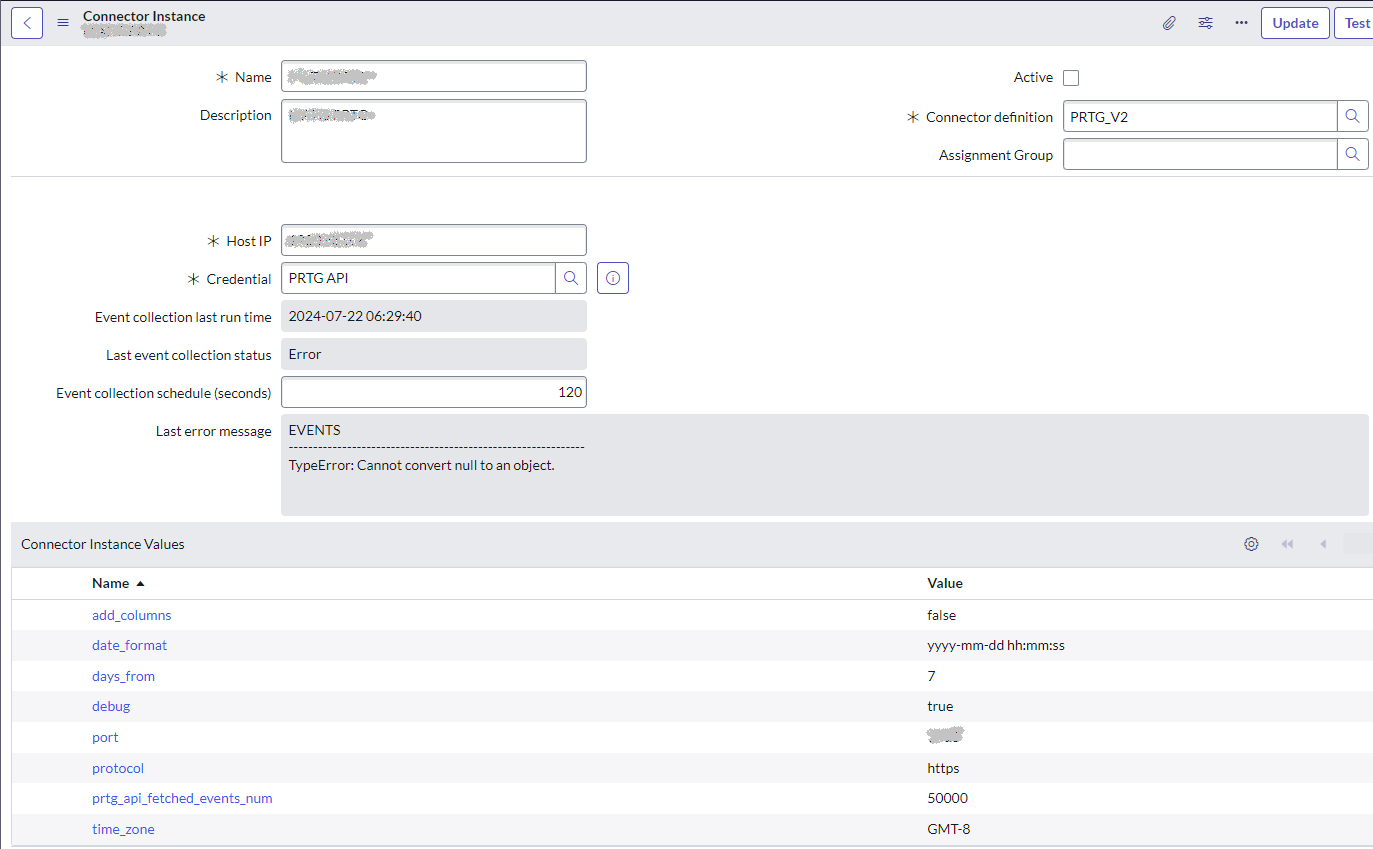Open the personalize form settings icon
Viewport: 1373px width, 849px height.
(1205, 23)
